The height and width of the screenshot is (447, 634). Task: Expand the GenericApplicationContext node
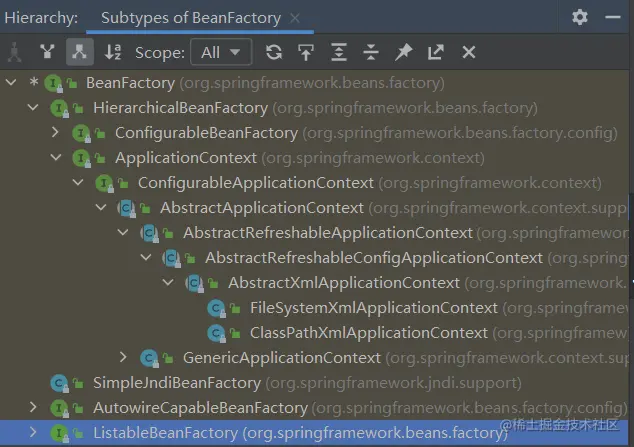point(123,357)
